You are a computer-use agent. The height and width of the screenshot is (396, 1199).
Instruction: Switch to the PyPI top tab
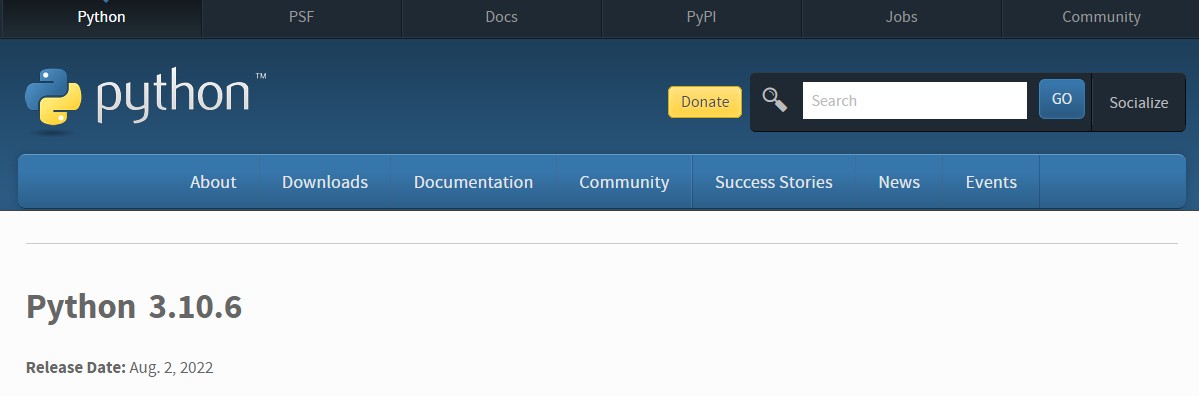[x=701, y=17]
